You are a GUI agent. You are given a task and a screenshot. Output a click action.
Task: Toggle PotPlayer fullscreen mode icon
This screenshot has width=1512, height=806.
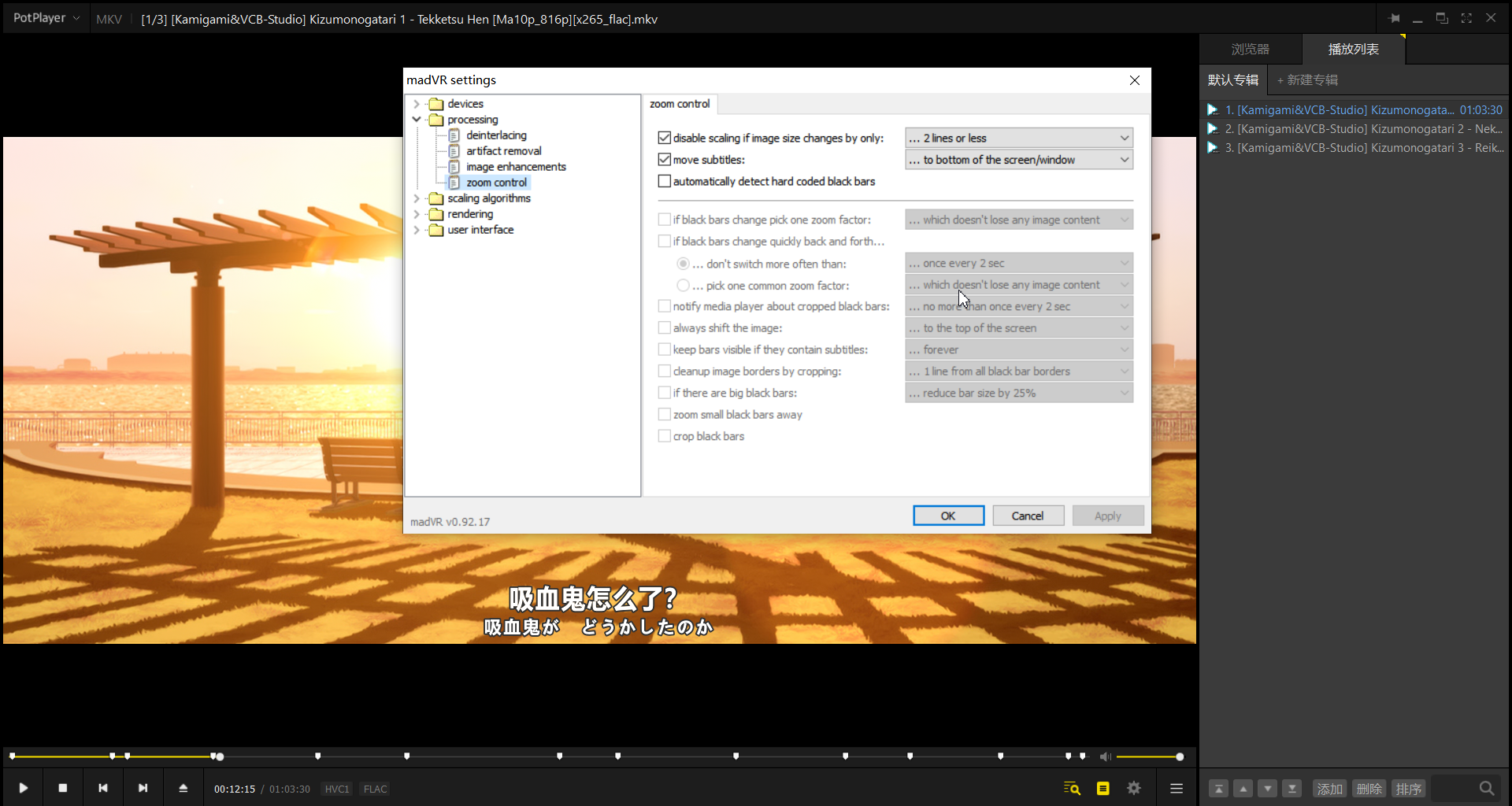(x=1466, y=18)
